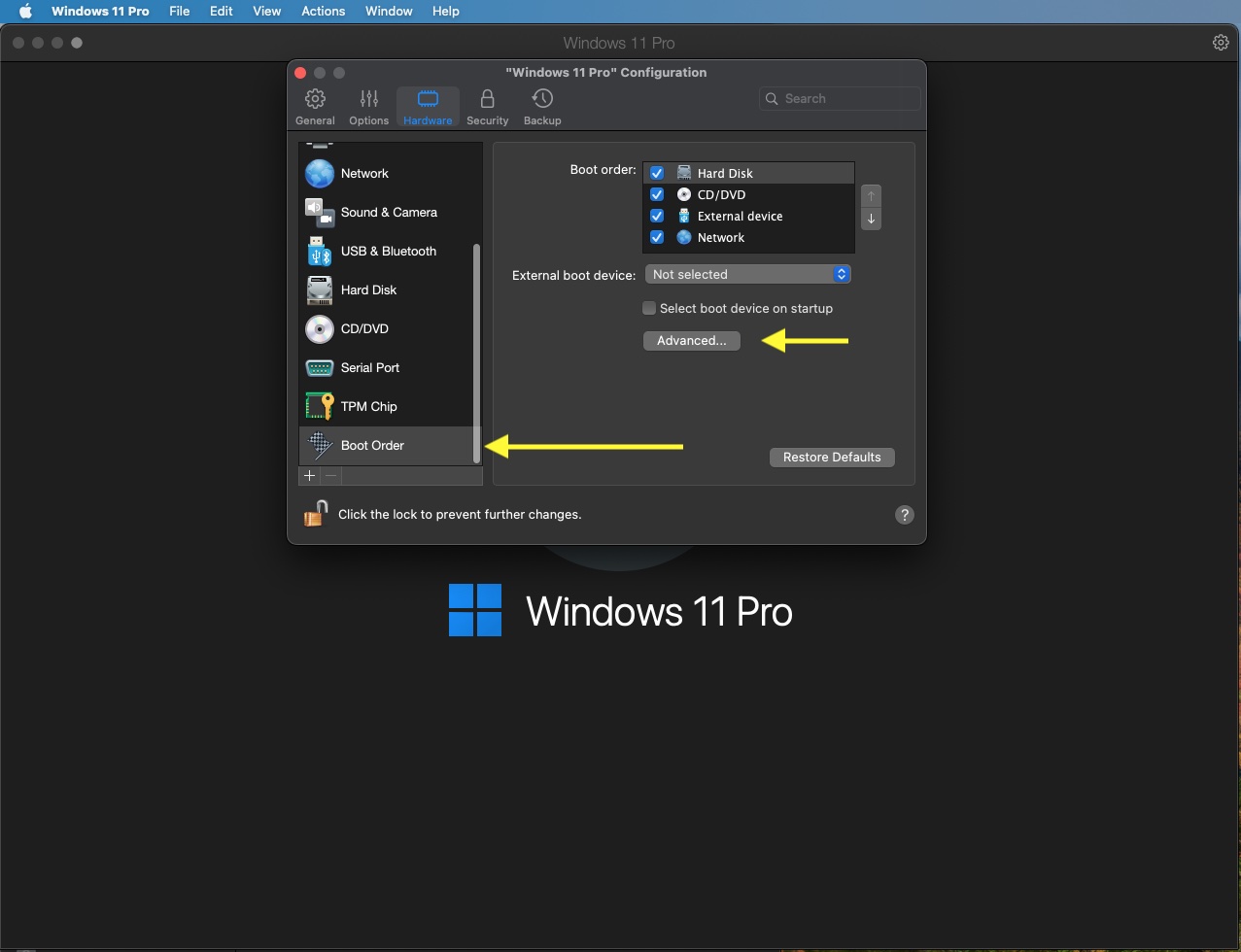Open the Actions menu
1241x952 pixels.
point(323,11)
